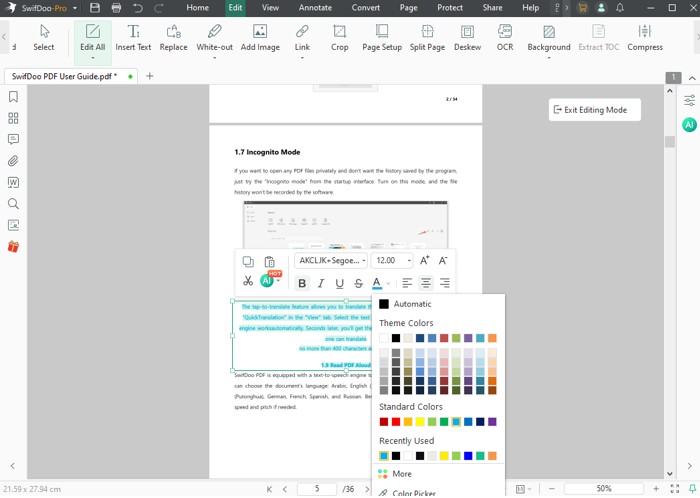This screenshot has width=700, height=498.
Task: Open the bookmarks sidebar panel
Action: click(14, 97)
